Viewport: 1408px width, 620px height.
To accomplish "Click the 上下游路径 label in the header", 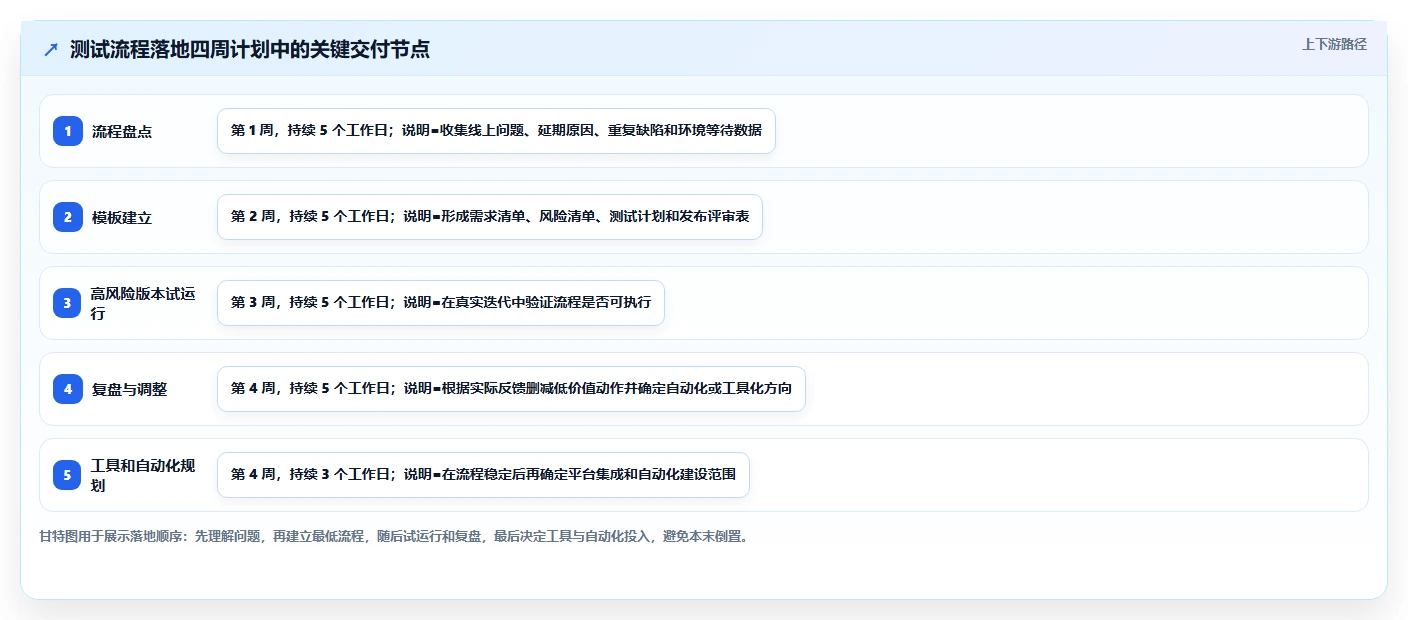I will (x=1334, y=44).
